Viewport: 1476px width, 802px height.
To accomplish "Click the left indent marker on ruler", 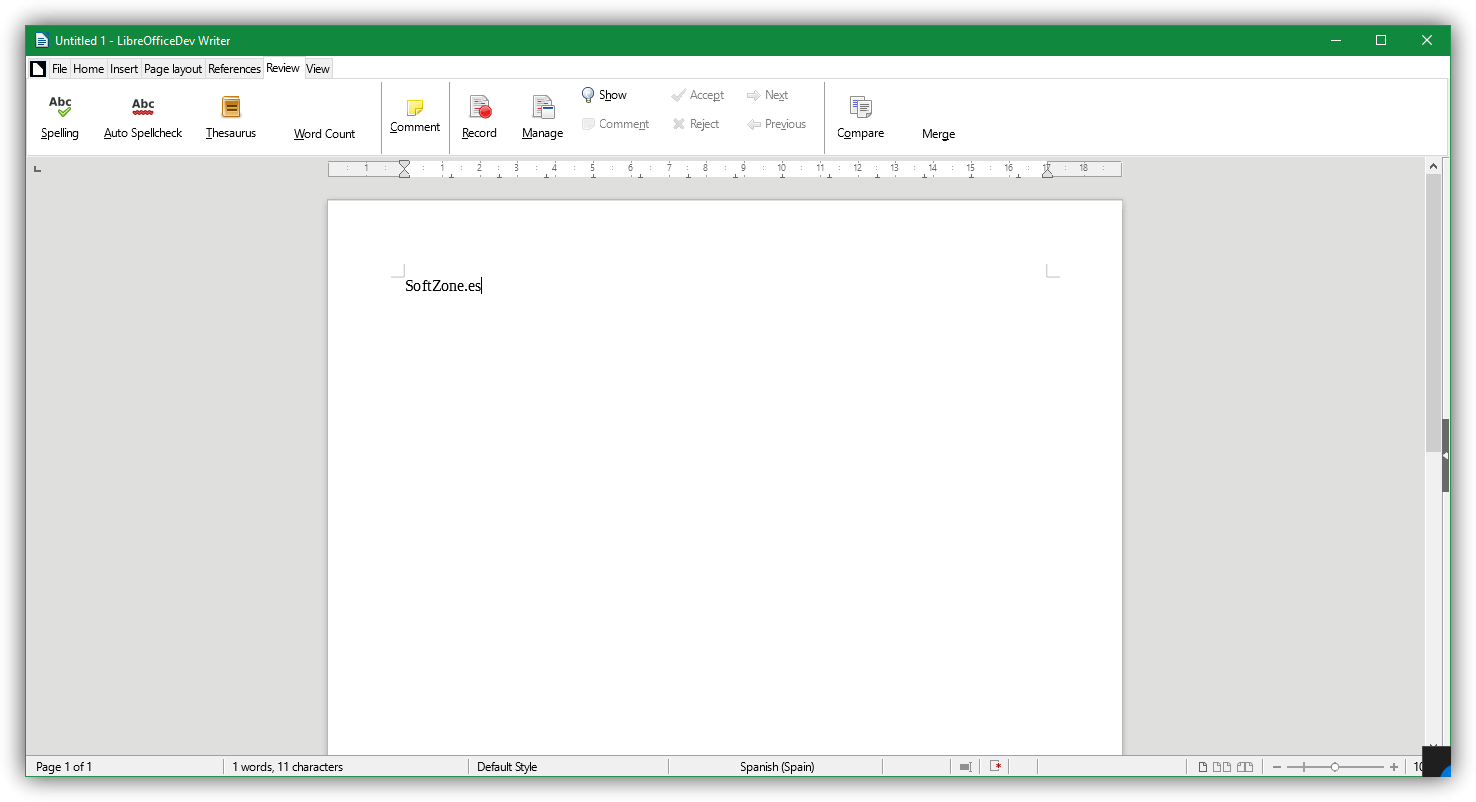I will click(404, 169).
